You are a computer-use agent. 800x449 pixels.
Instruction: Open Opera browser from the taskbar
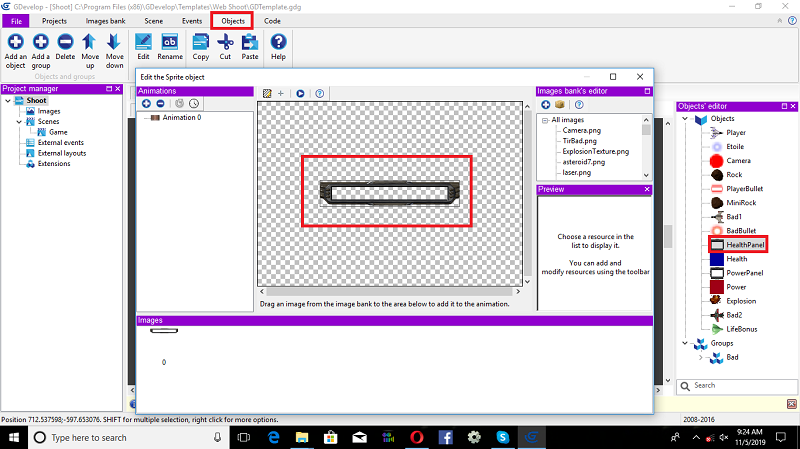417,437
